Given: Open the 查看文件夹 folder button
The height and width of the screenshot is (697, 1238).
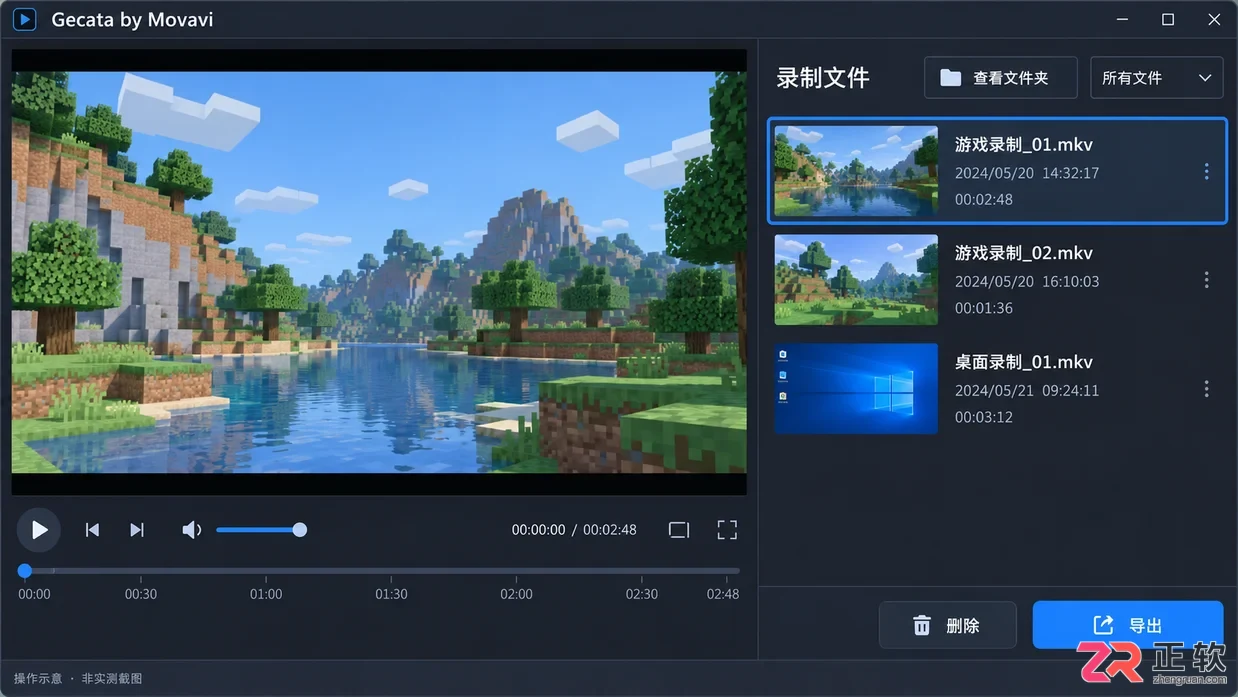Looking at the screenshot, I should [x=1000, y=78].
